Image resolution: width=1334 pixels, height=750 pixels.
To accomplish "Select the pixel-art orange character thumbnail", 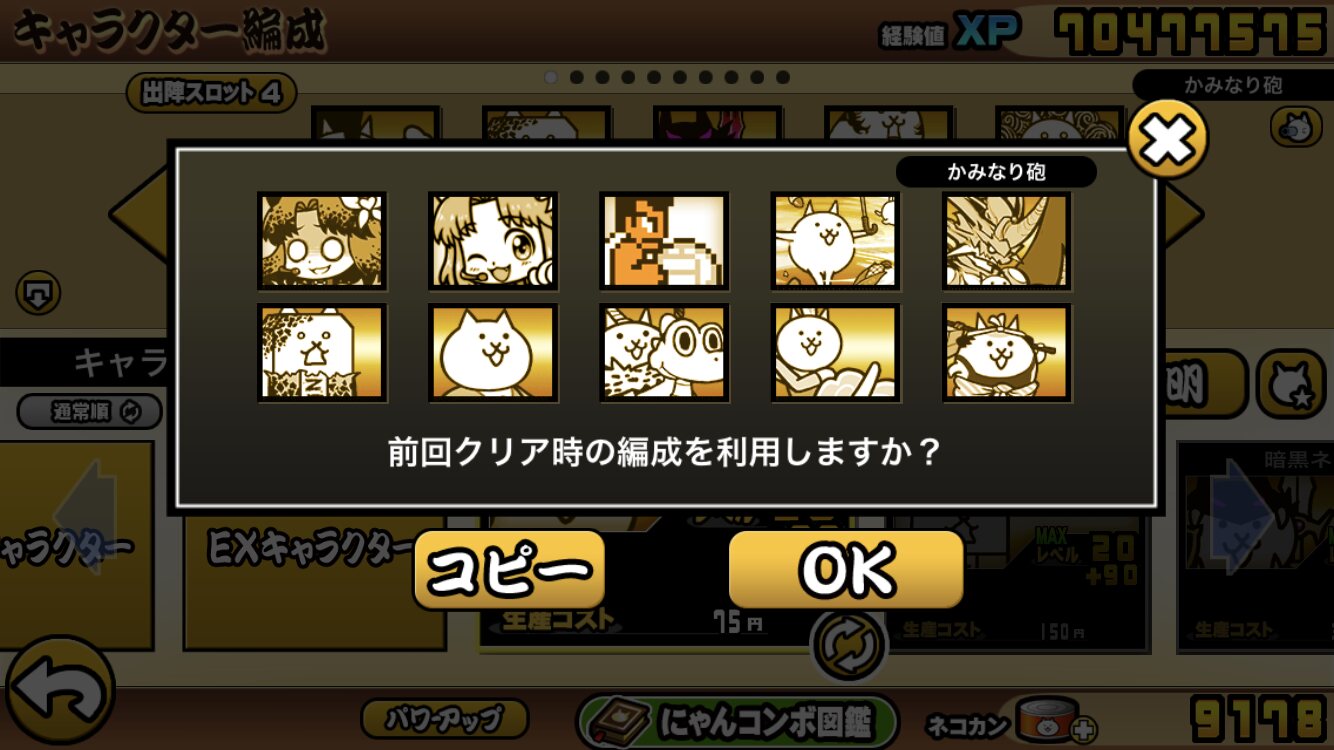I will point(664,241).
